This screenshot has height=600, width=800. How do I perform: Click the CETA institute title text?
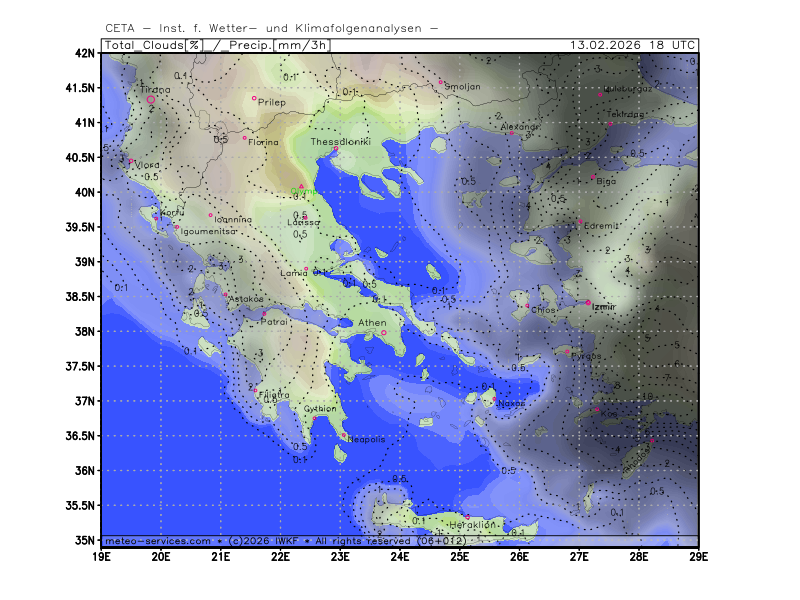coord(271,28)
